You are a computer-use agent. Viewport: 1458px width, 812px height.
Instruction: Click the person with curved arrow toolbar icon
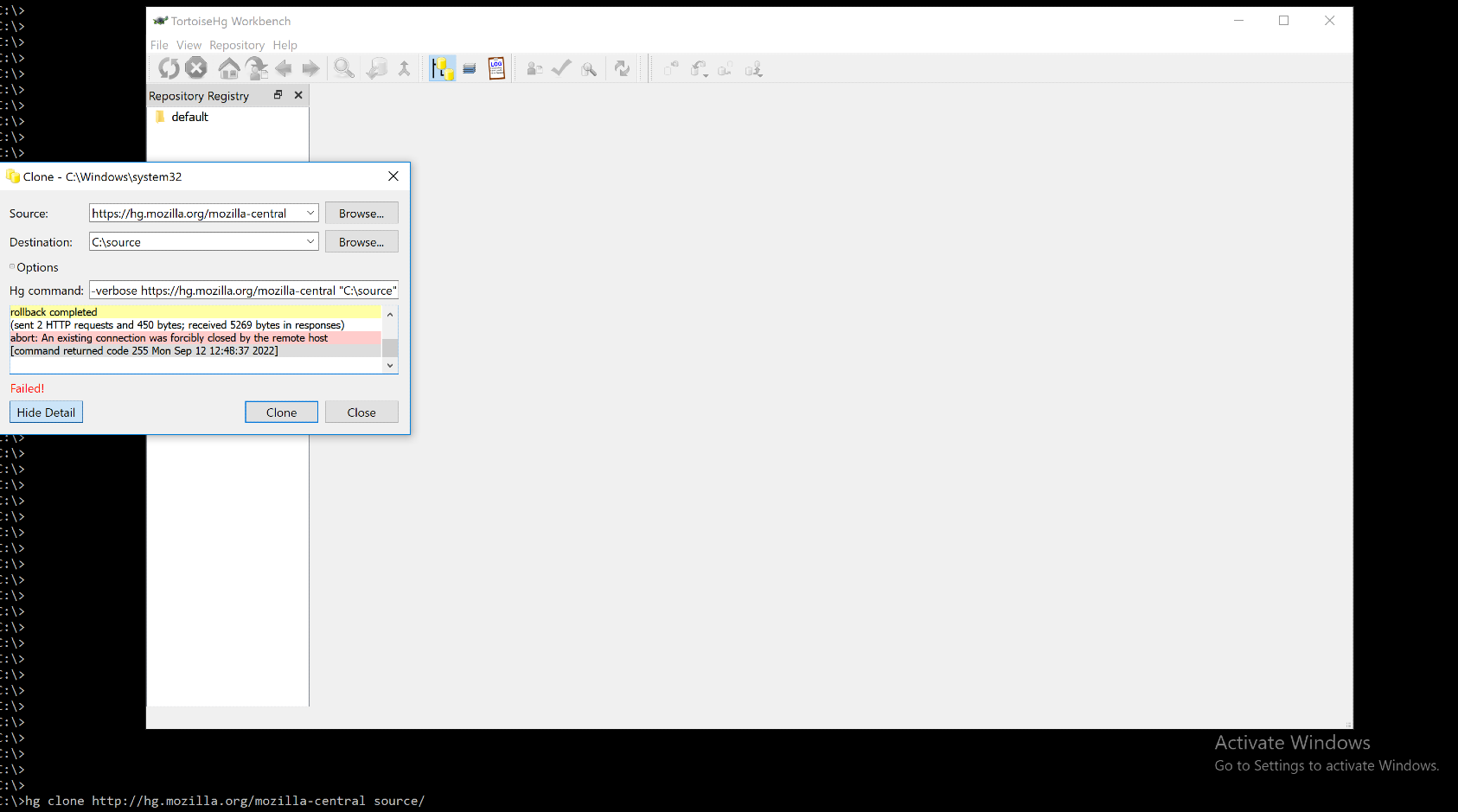coord(257,68)
